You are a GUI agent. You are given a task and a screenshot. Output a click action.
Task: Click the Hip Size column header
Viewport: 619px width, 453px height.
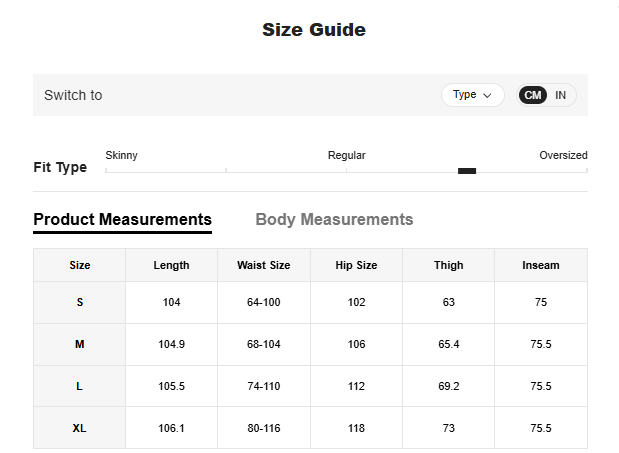pyautogui.click(x=356, y=265)
